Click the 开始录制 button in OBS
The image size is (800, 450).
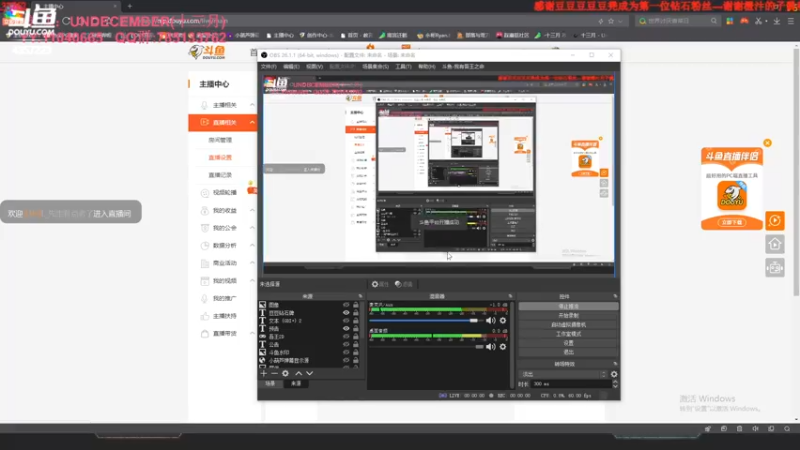pos(568,315)
